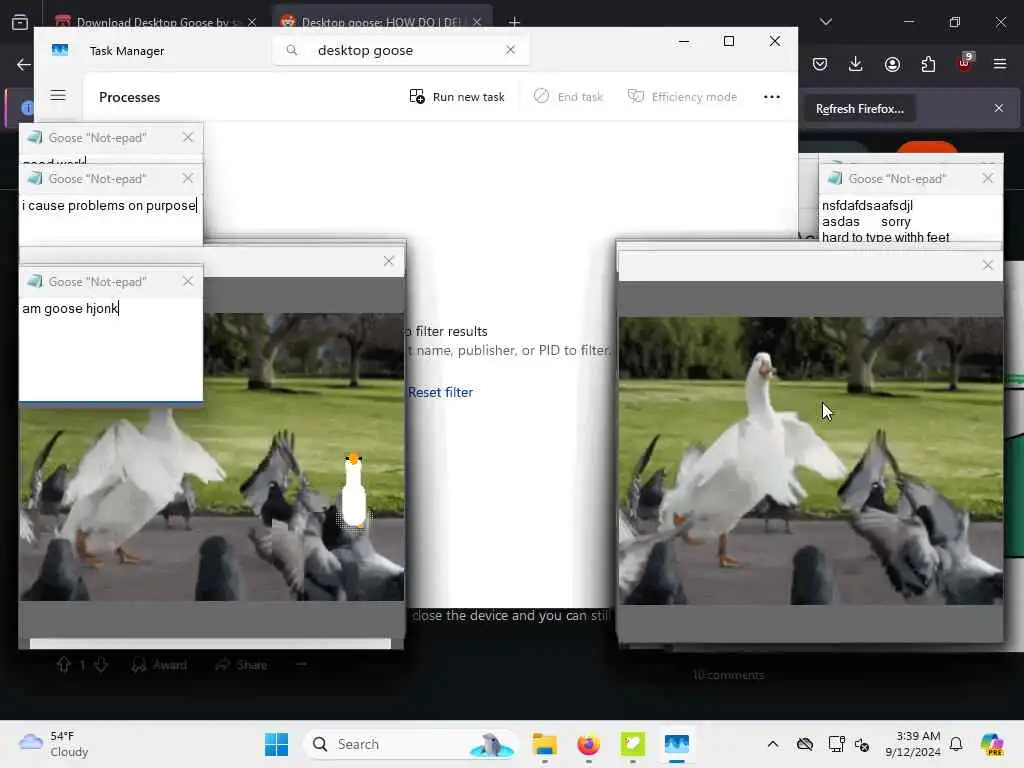Close the right goose meme image window
Viewport: 1024px width, 768px height.
coord(987,264)
